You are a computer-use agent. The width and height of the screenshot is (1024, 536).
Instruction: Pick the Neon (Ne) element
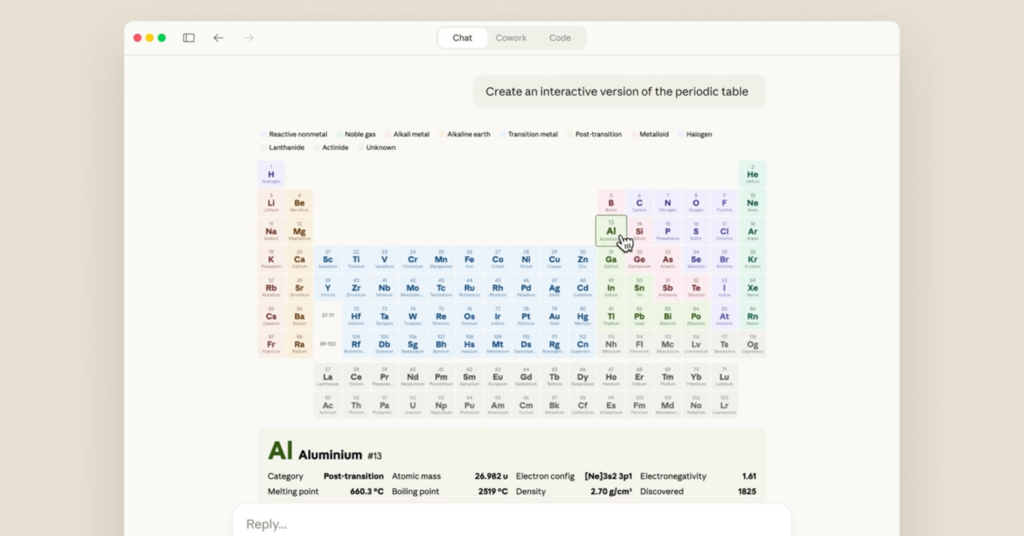coord(752,203)
